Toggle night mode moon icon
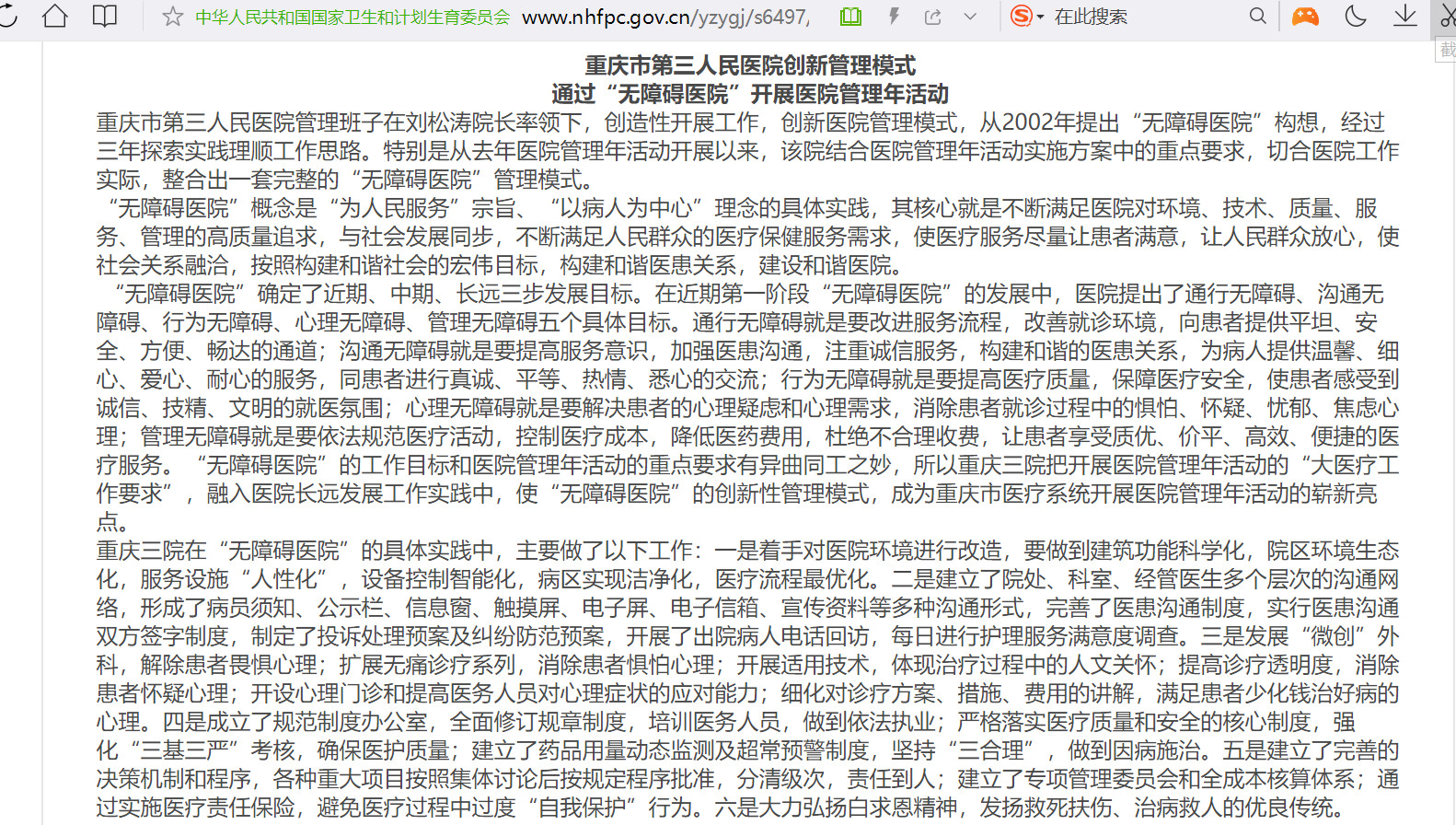 (1356, 17)
